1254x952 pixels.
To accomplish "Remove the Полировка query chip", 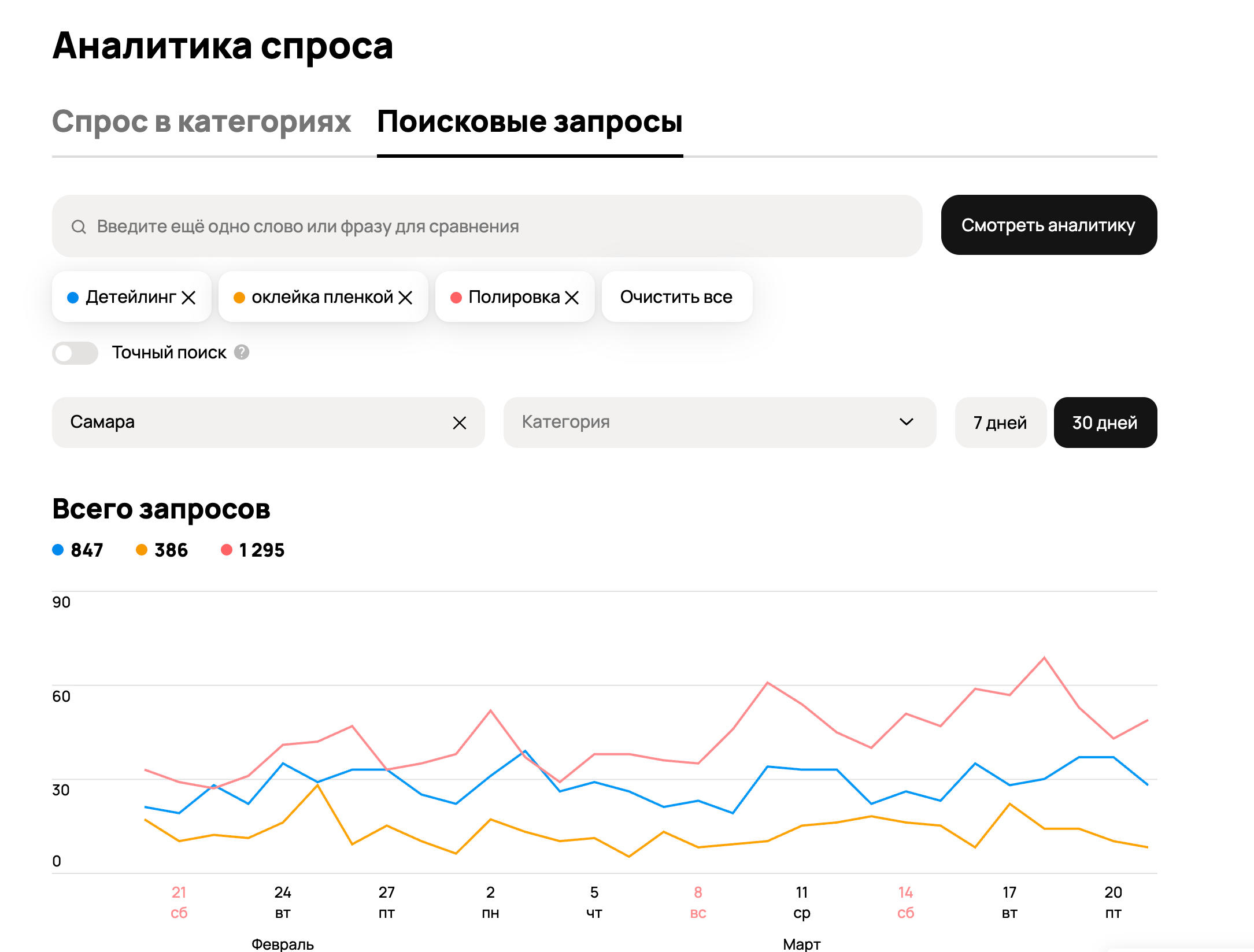I will coord(572,298).
